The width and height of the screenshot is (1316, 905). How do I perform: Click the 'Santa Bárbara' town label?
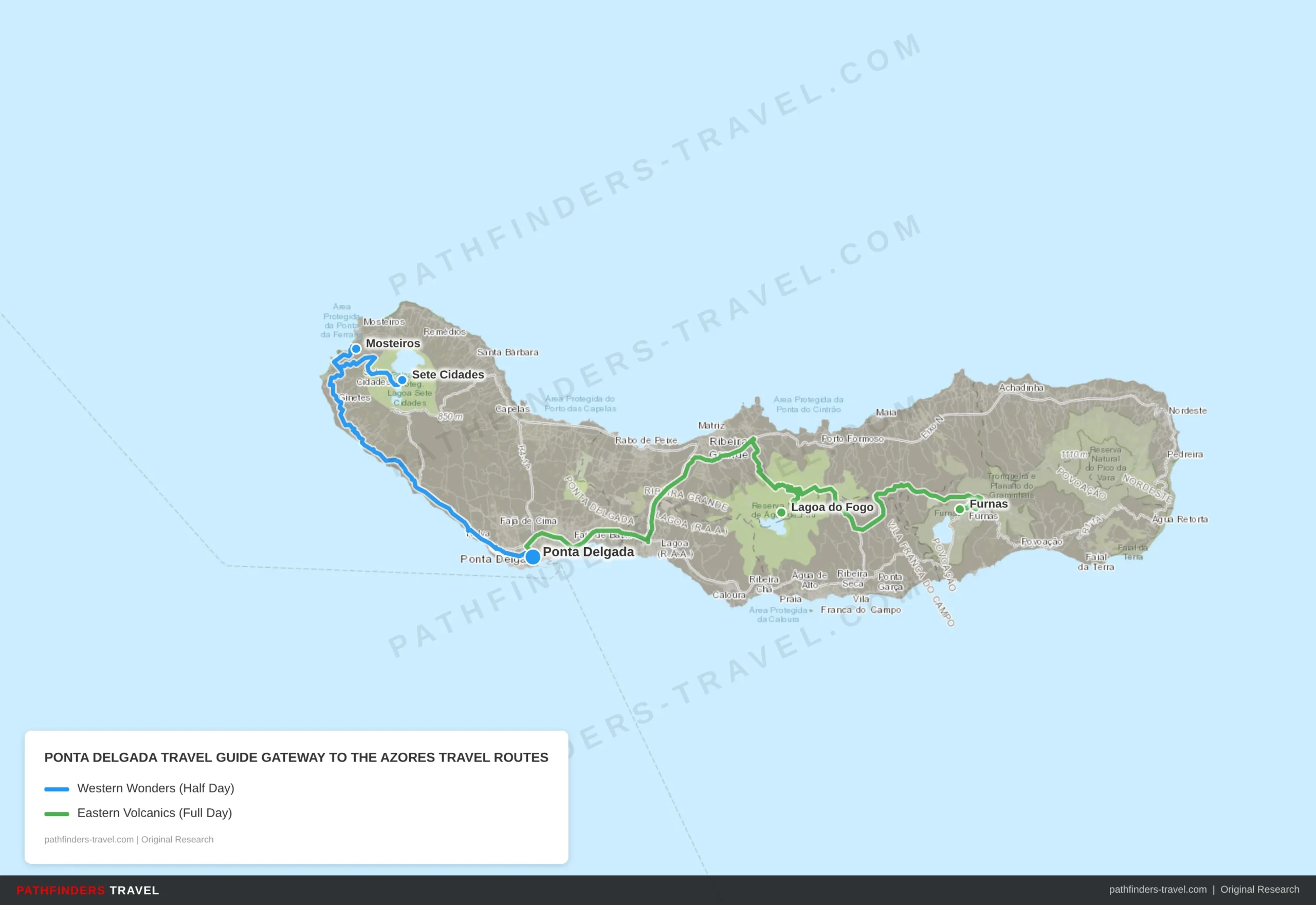(x=507, y=352)
